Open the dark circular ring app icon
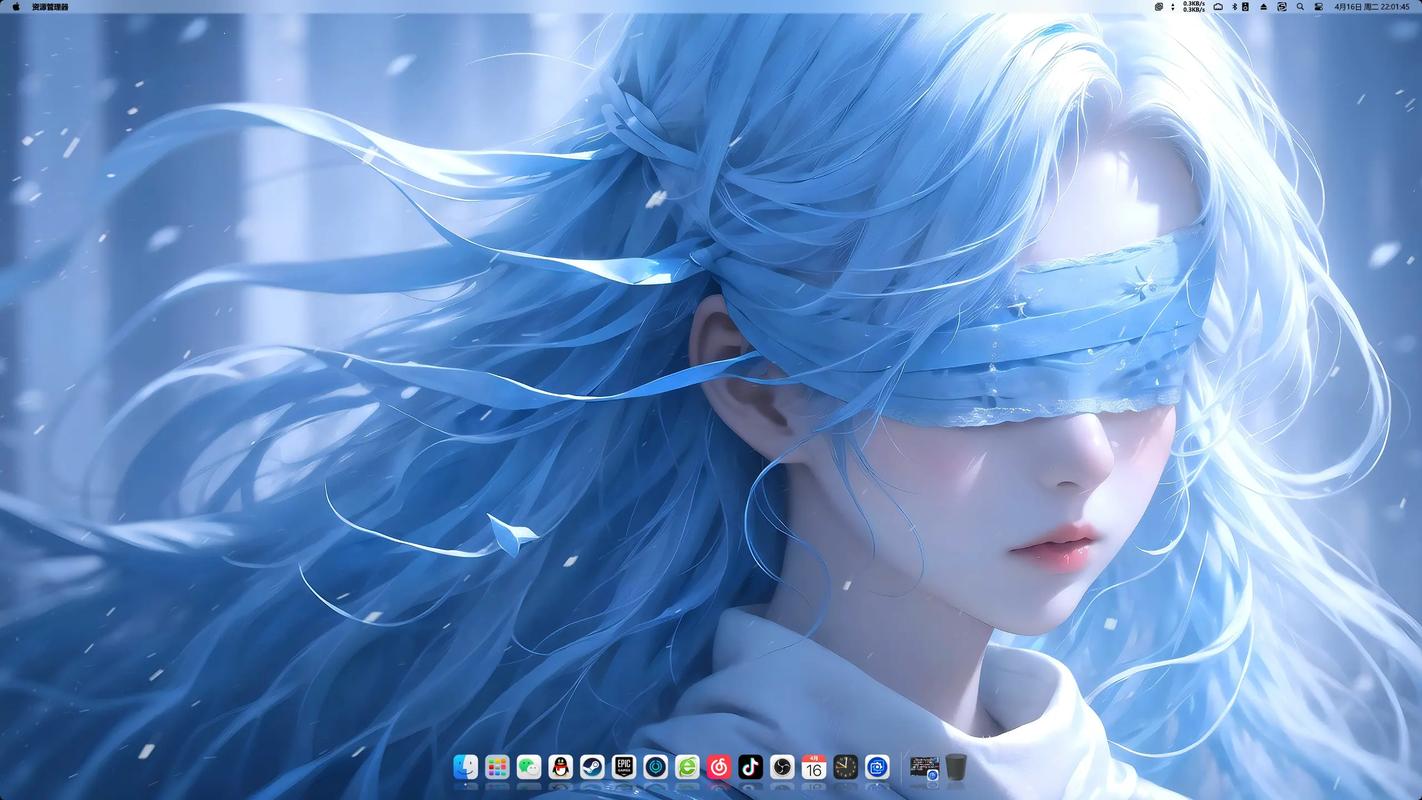This screenshot has width=1422, height=800. pyautogui.click(x=656, y=767)
